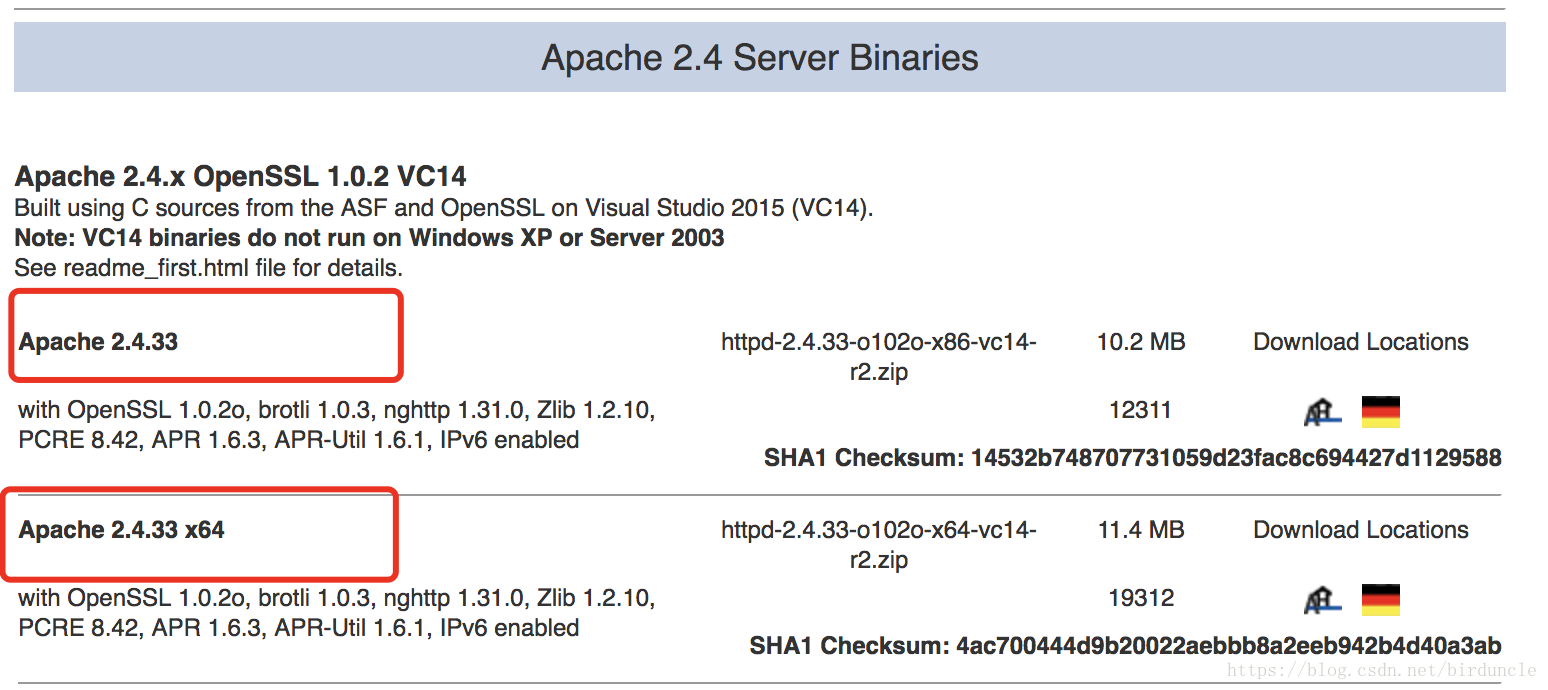The image size is (1548, 690).
Task: Click the Apache 2.4.33 x64 heading
Action: click(120, 529)
